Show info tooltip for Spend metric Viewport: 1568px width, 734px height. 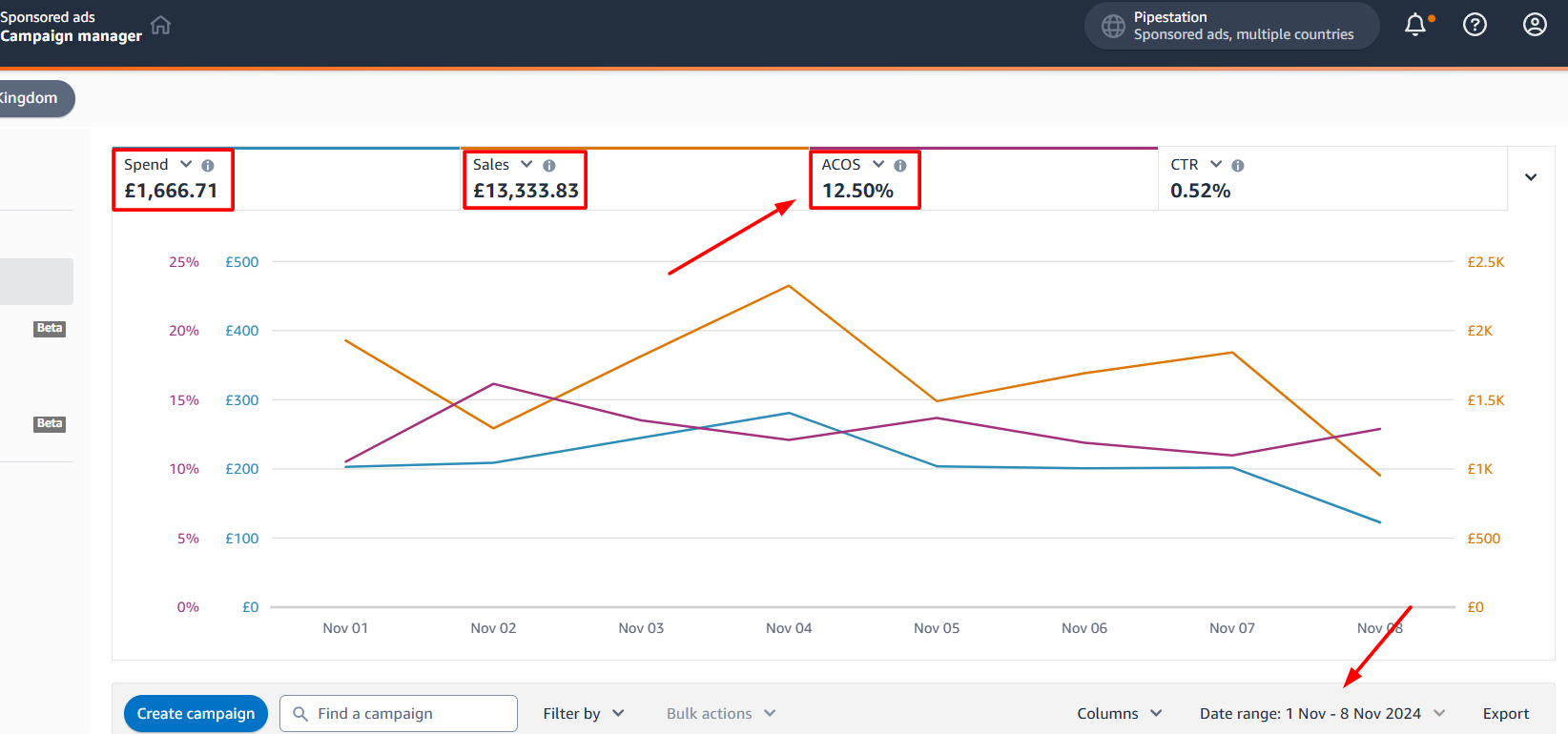208,166
